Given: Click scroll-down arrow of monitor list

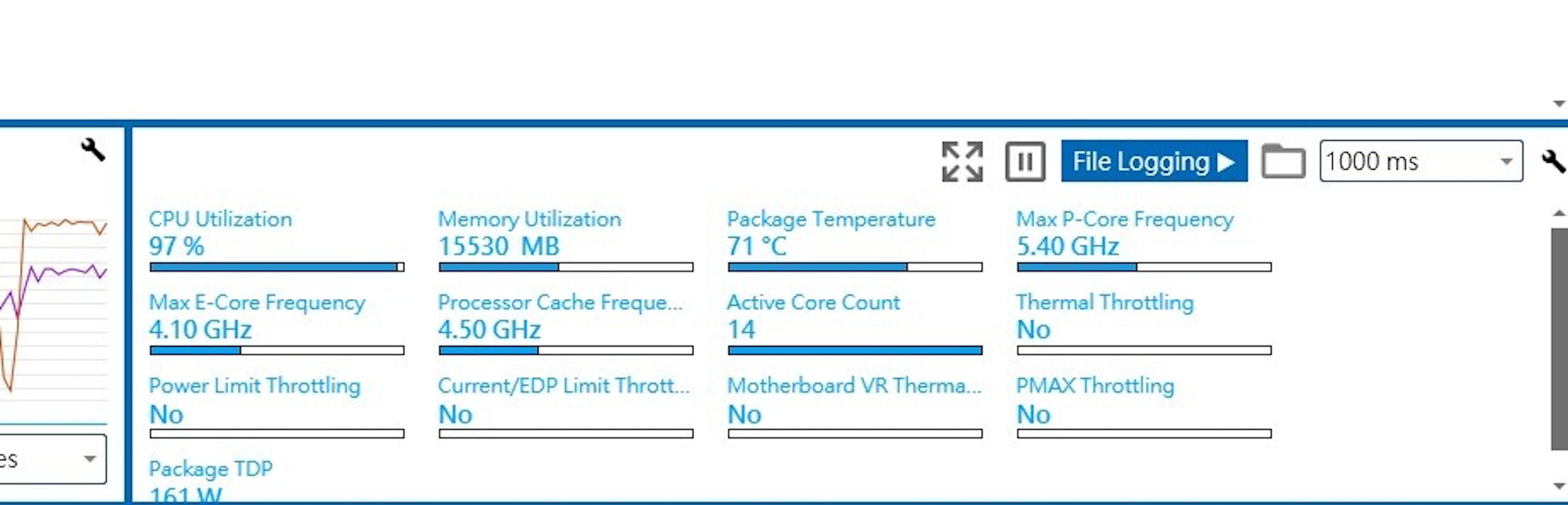Looking at the screenshot, I should point(1559,486).
